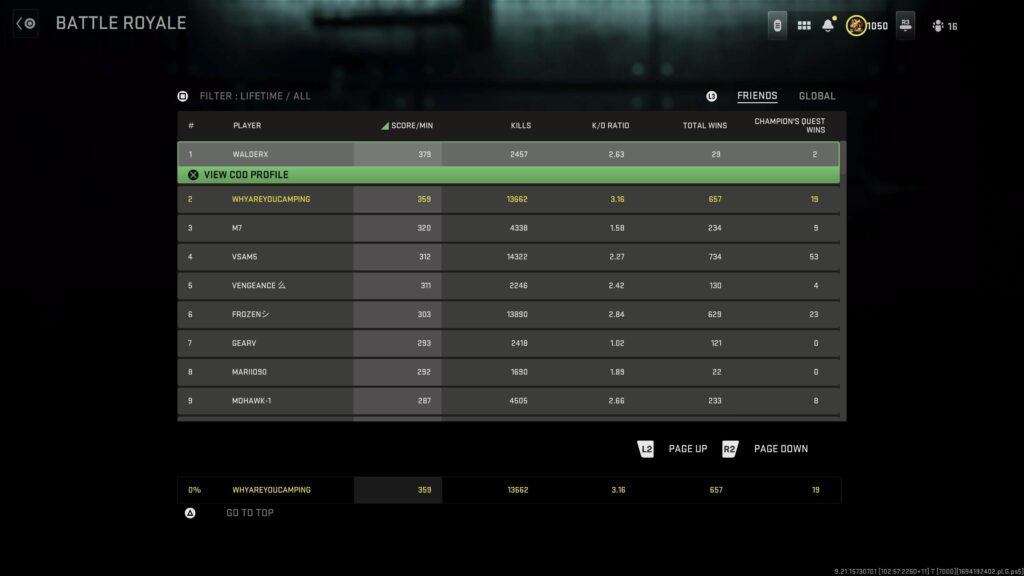1024x576 pixels.
Task: Click WALDERX score/min value 379
Action: 424,155
